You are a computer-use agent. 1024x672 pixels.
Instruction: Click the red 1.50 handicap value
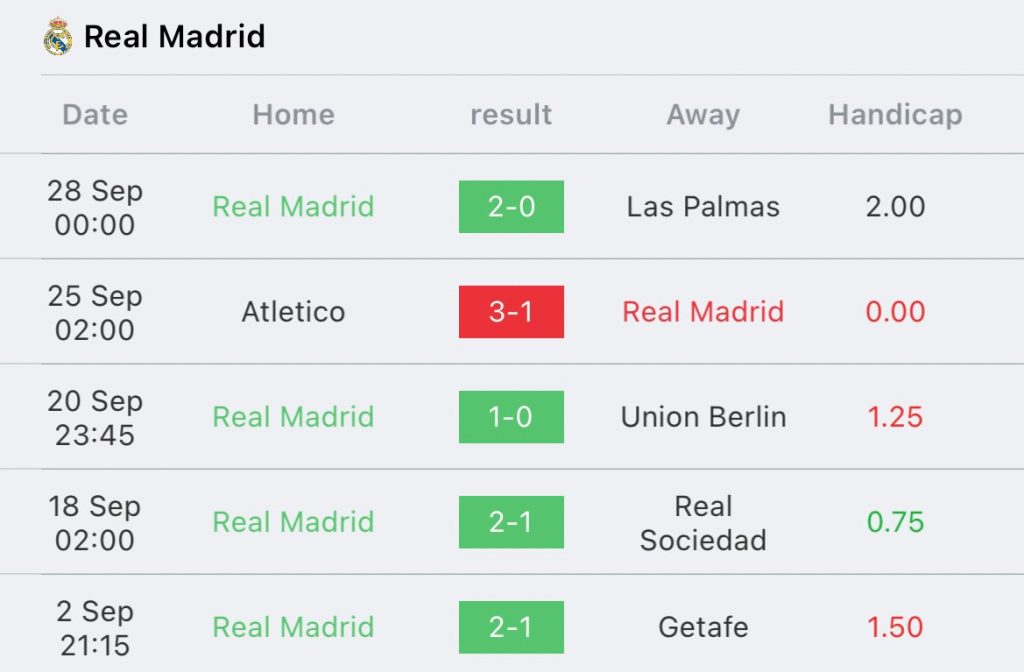[x=895, y=627]
